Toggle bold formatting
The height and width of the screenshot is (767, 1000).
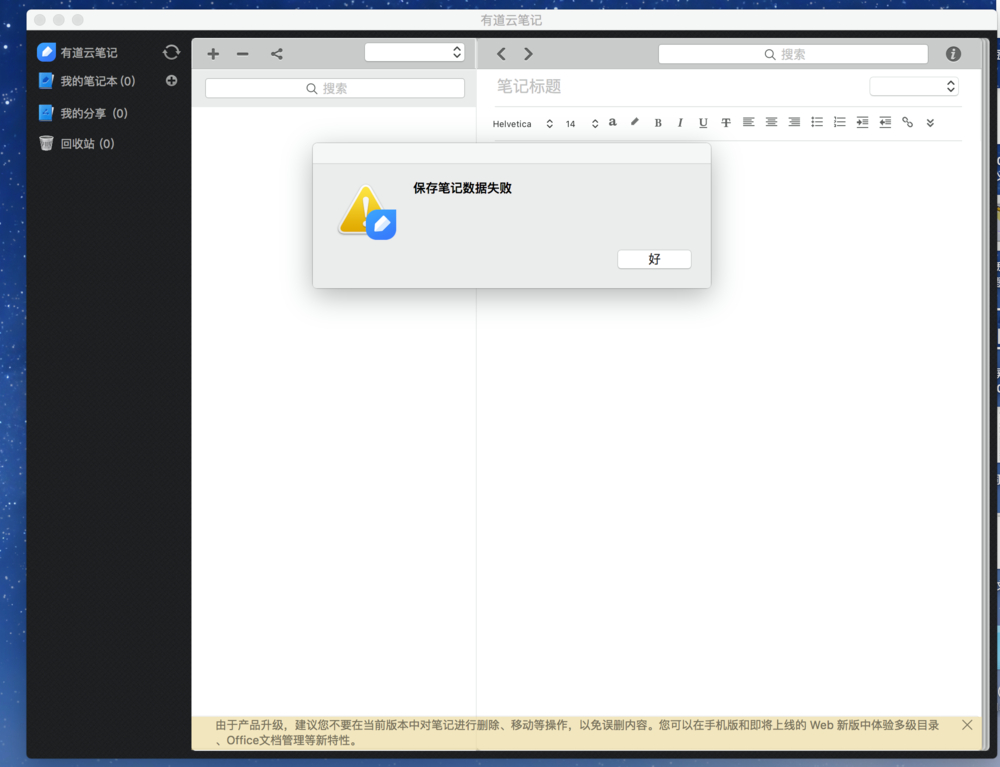[x=658, y=122]
